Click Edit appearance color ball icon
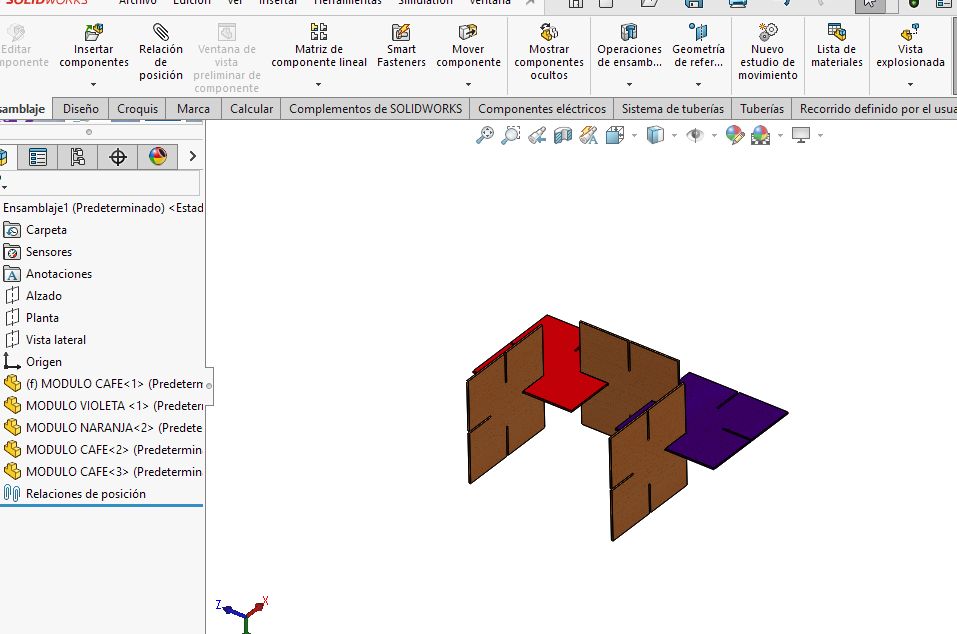 click(735, 135)
